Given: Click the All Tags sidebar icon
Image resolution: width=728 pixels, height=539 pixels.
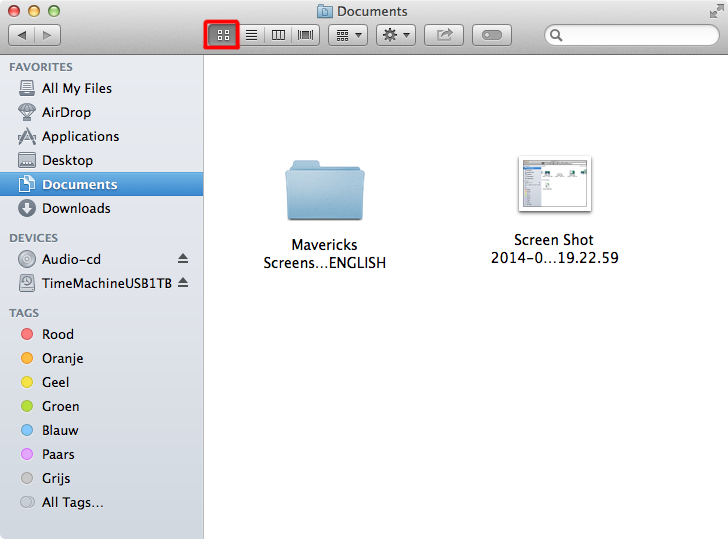Looking at the screenshot, I should [27, 502].
